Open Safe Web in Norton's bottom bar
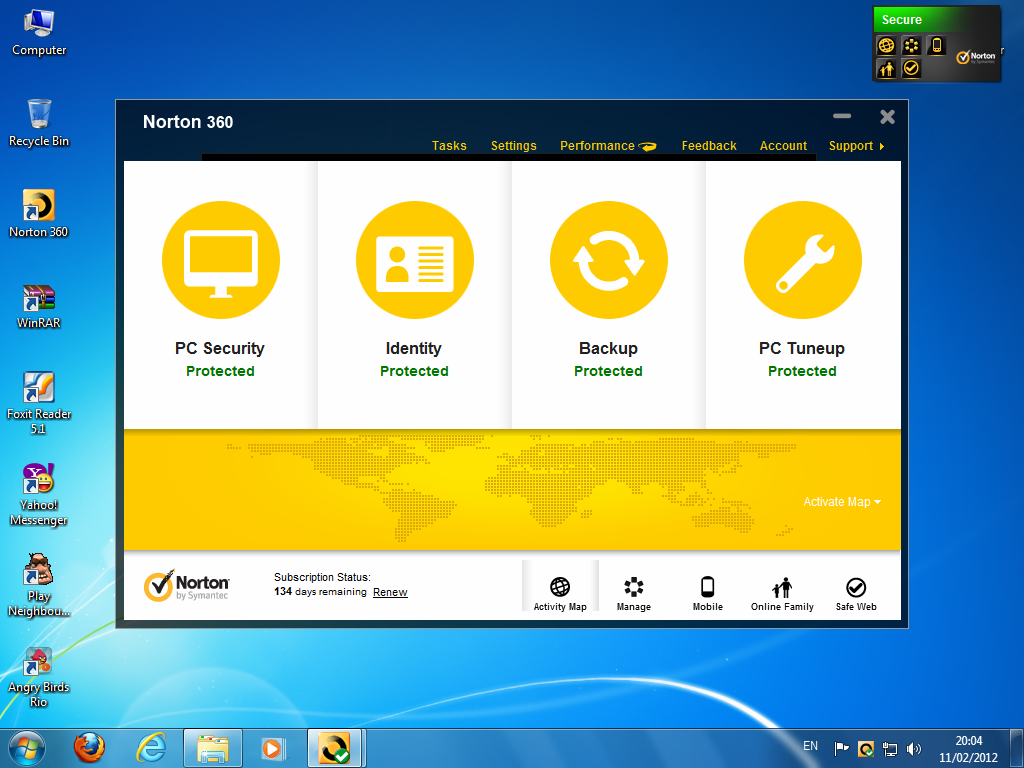 click(856, 594)
